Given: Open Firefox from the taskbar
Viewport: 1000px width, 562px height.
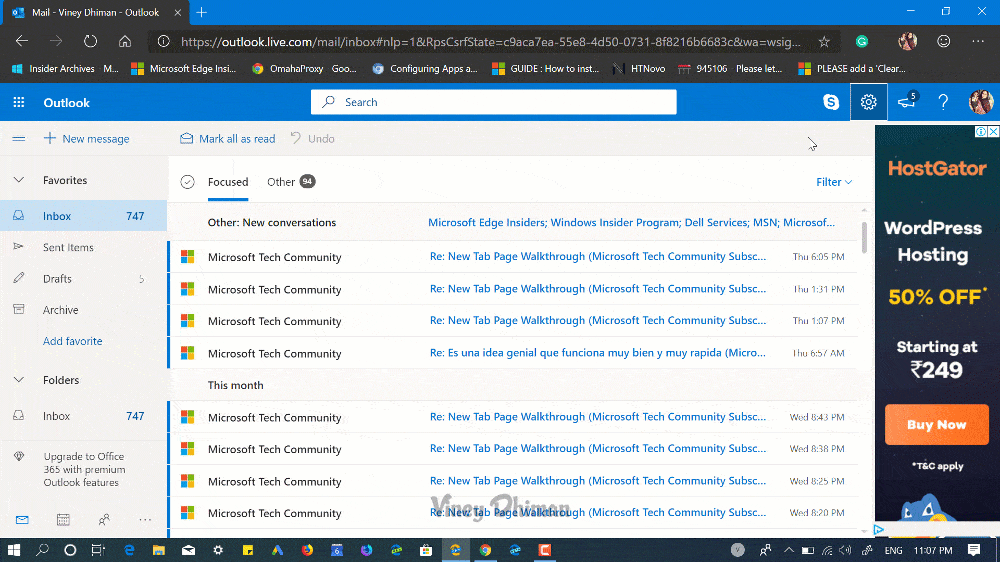Looking at the screenshot, I should (307, 550).
